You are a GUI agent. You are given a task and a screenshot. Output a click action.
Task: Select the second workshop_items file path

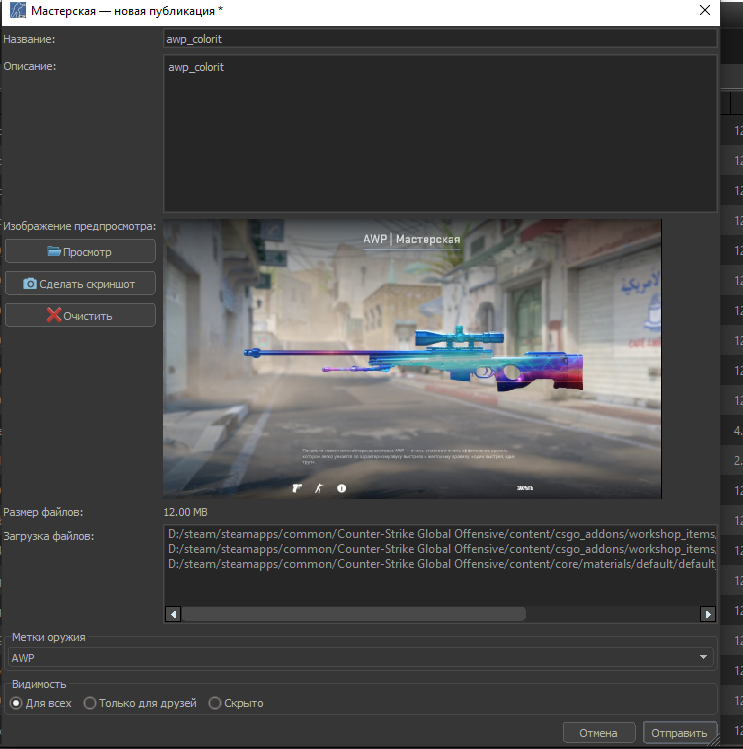coord(441,549)
